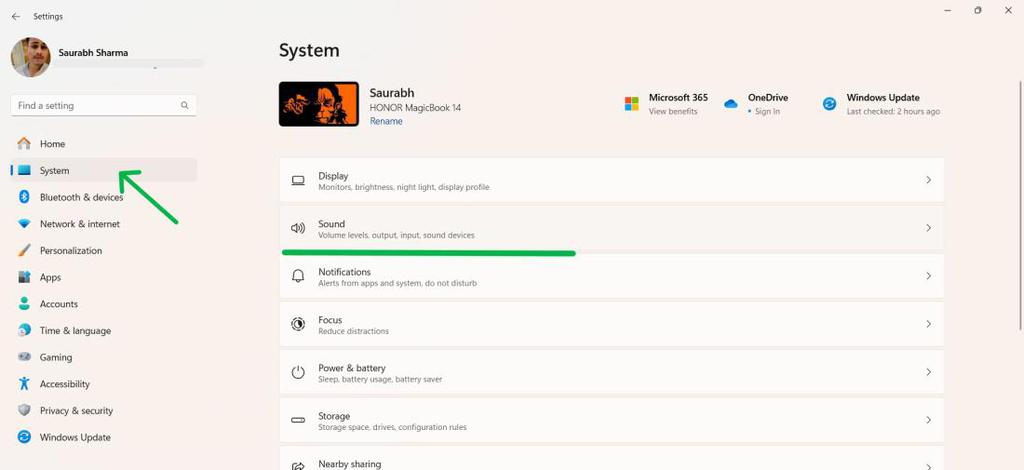Expand the Sound settings chevron
This screenshot has height=470, width=1024.
click(x=928, y=228)
